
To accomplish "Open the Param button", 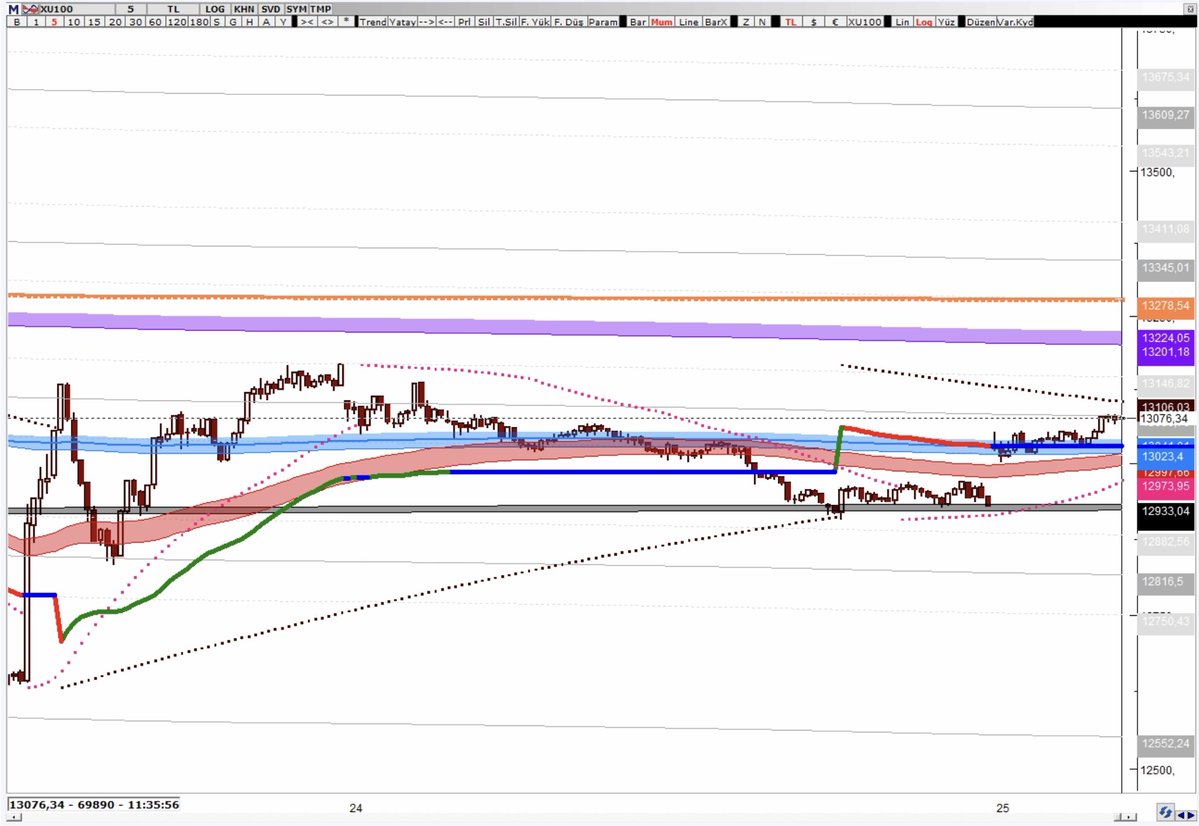I will point(603,22).
